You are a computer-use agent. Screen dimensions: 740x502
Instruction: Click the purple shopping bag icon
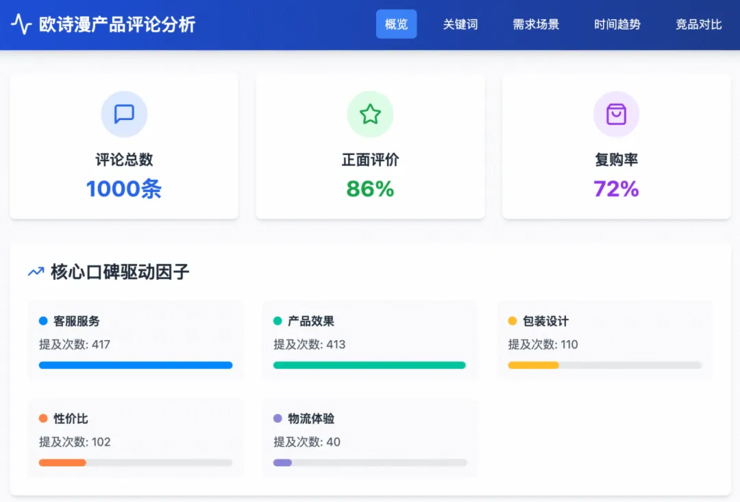coord(616,114)
